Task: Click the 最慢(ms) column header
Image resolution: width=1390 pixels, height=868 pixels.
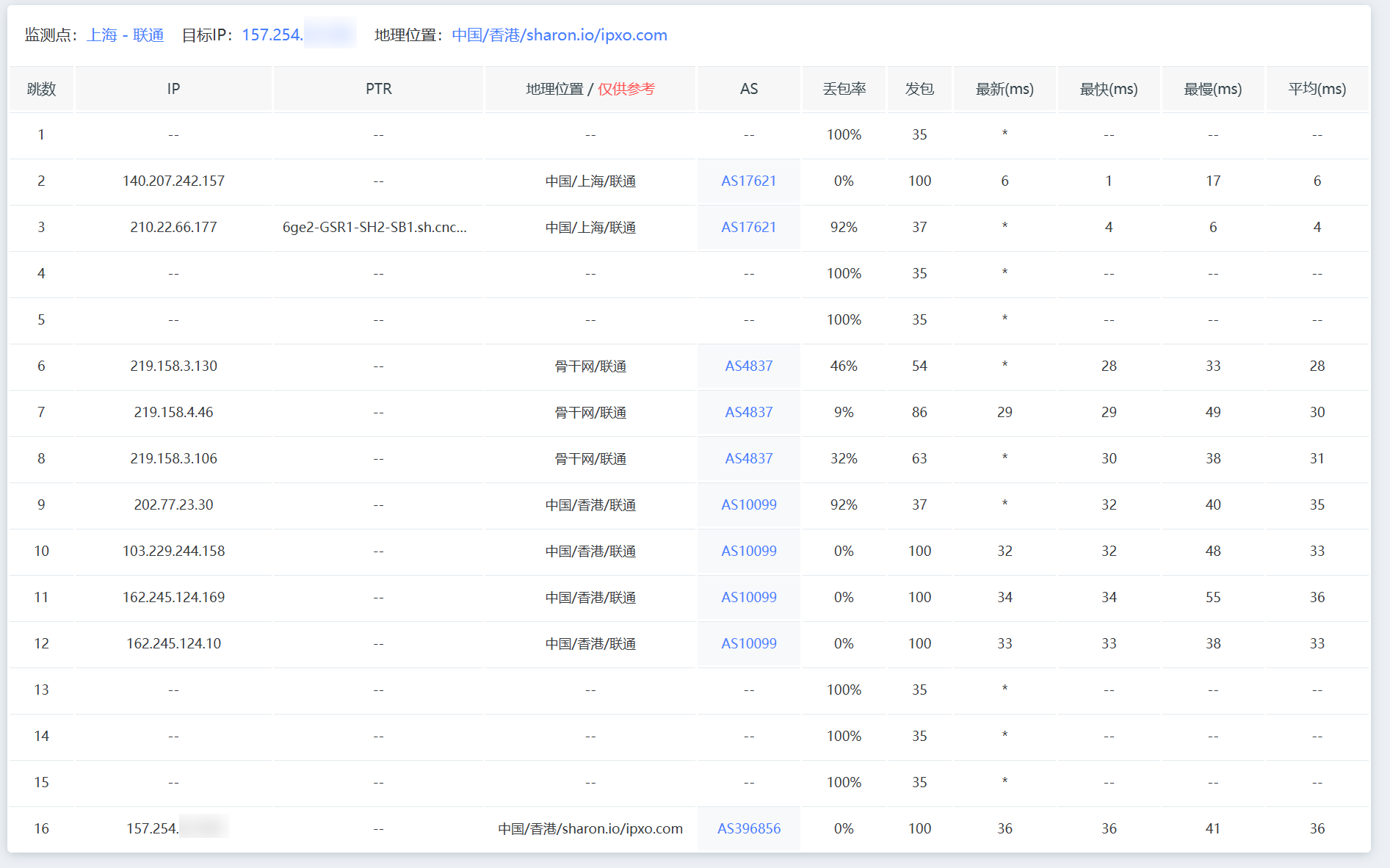Action: (x=1213, y=89)
